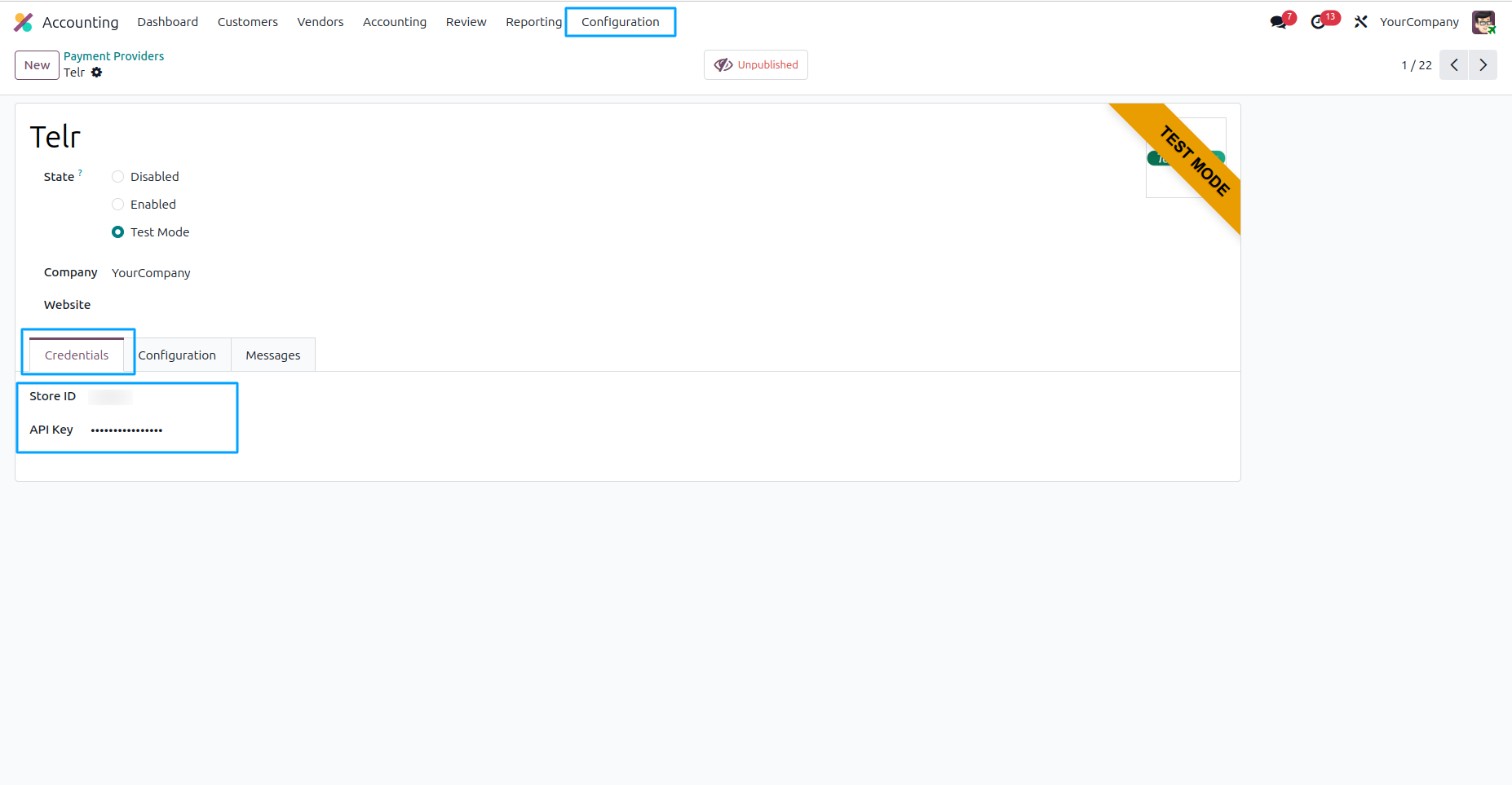Click the developer tools wrench icon
Viewport: 1512px width, 785px height.
tap(1360, 22)
